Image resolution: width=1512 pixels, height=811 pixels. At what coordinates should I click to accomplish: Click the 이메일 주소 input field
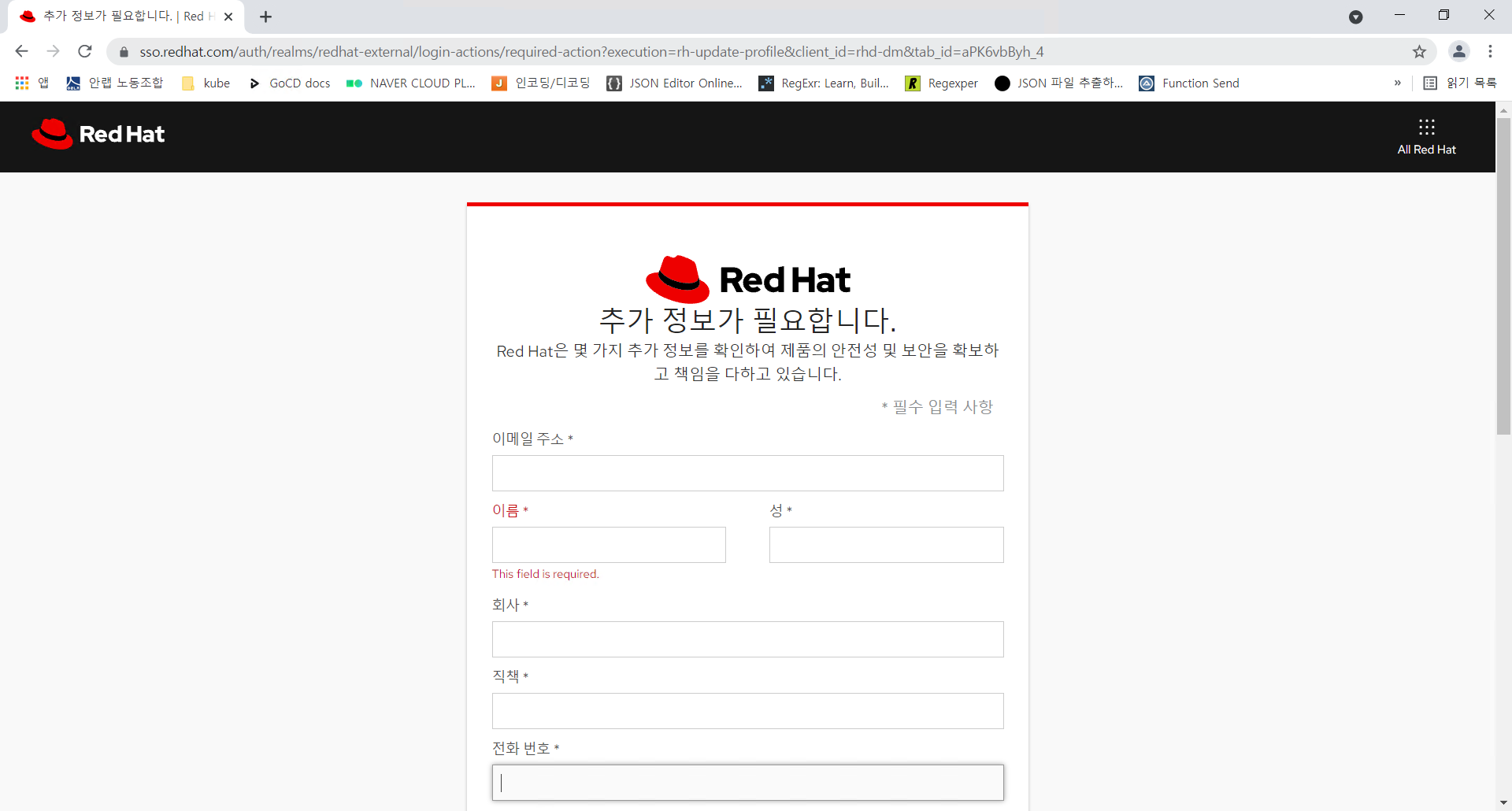point(747,473)
